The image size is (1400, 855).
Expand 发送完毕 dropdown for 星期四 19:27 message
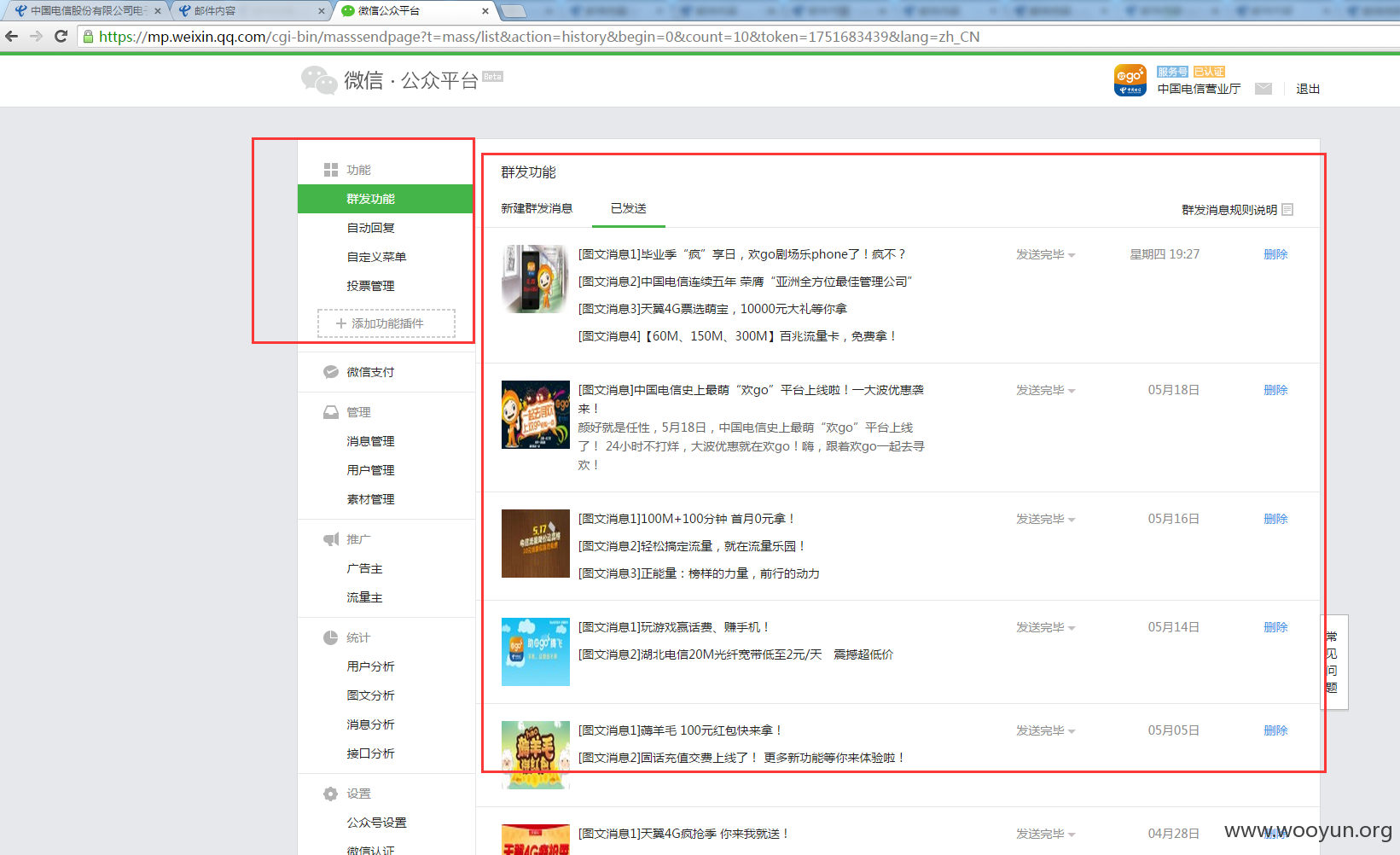[x=1046, y=254]
